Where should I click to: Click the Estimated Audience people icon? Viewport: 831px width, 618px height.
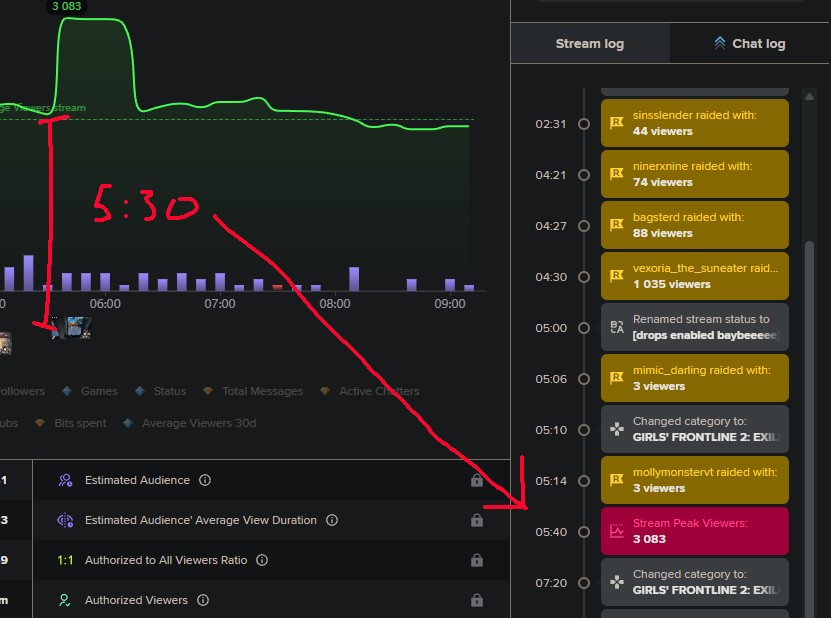tap(65, 480)
